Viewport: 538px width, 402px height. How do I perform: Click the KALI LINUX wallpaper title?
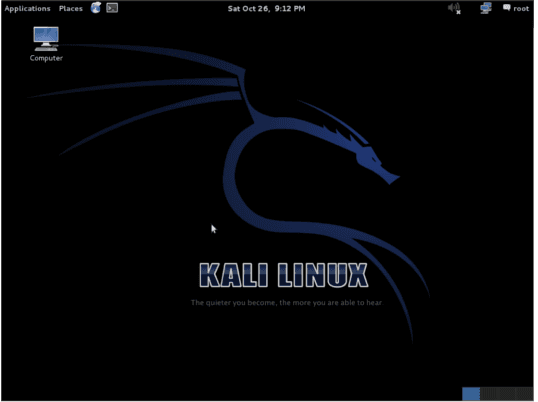(x=284, y=275)
